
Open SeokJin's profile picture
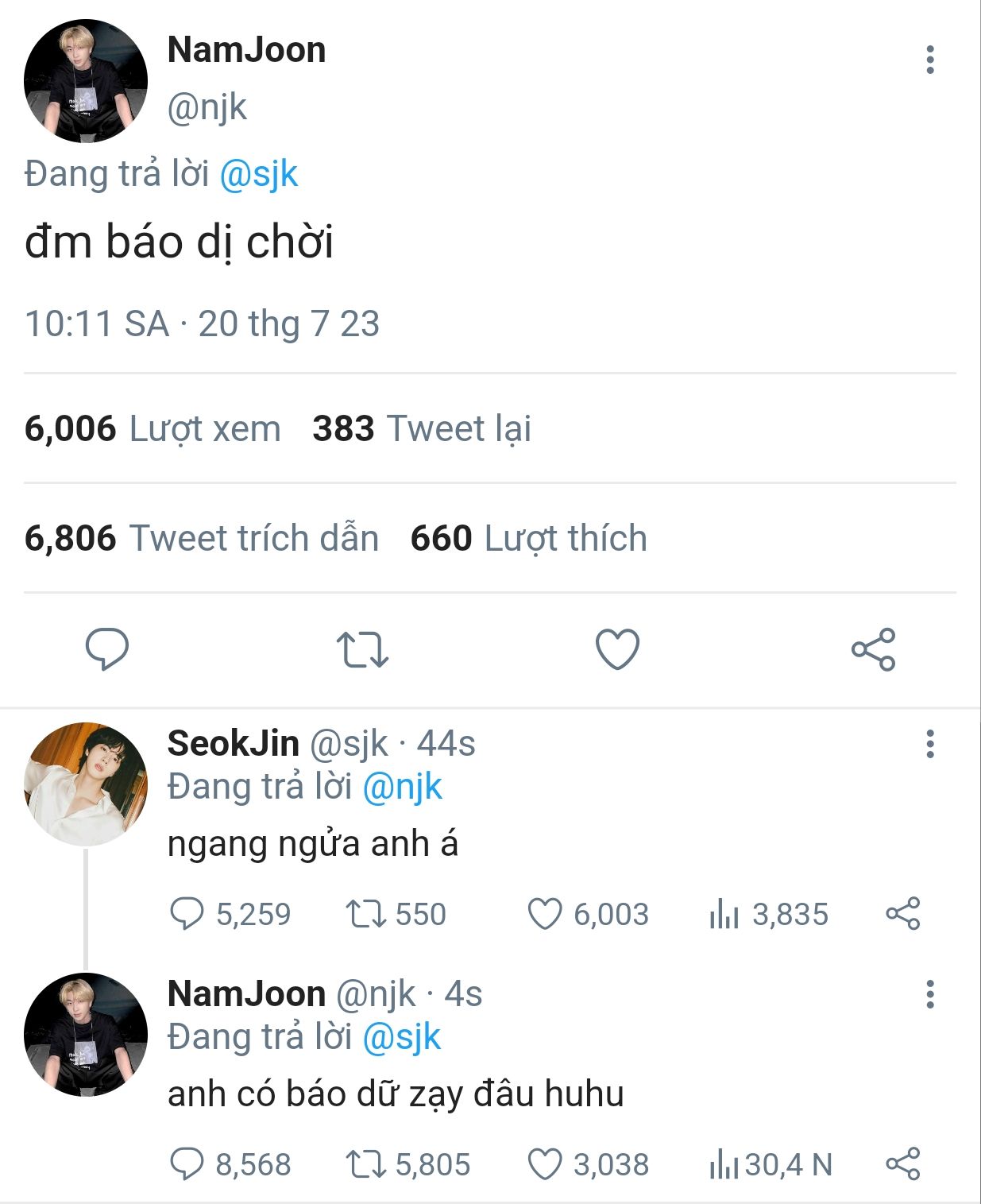[x=86, y=784]
